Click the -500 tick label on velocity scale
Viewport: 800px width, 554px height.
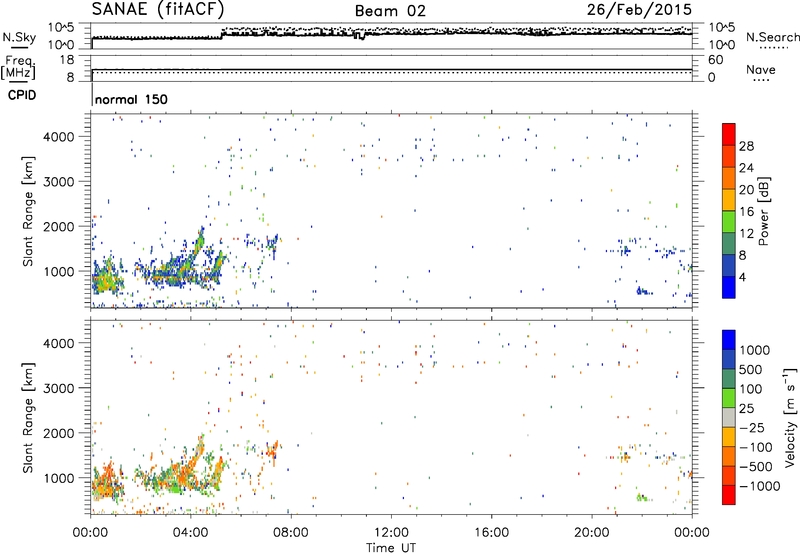(x=755, y=467)
